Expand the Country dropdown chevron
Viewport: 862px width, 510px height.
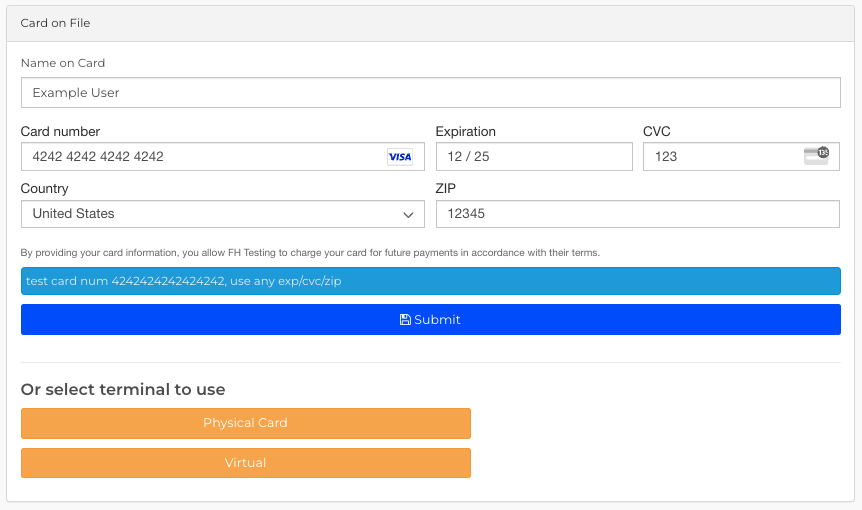coord(408,215)
